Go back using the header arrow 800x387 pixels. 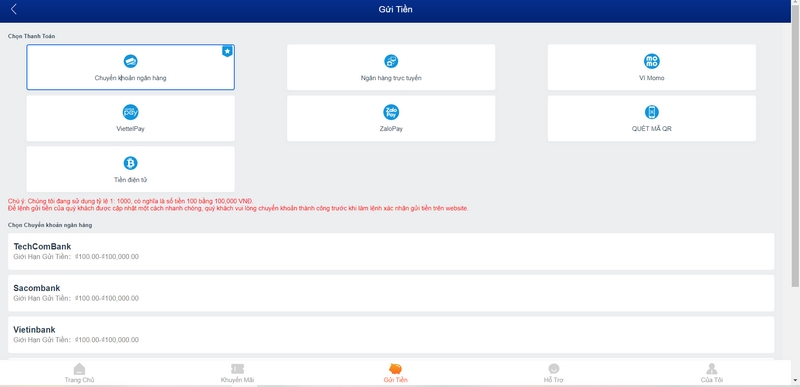14,9
